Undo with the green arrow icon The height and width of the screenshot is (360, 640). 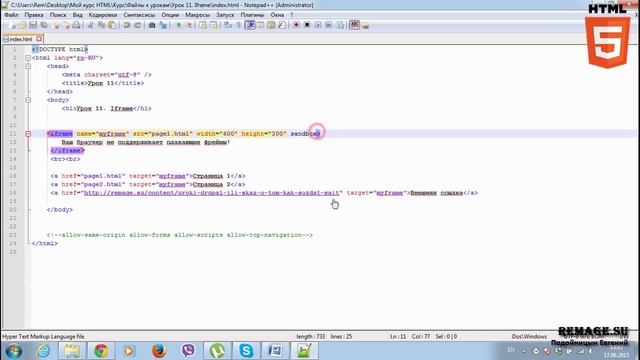pyautogui.click(x=127, y=25)
